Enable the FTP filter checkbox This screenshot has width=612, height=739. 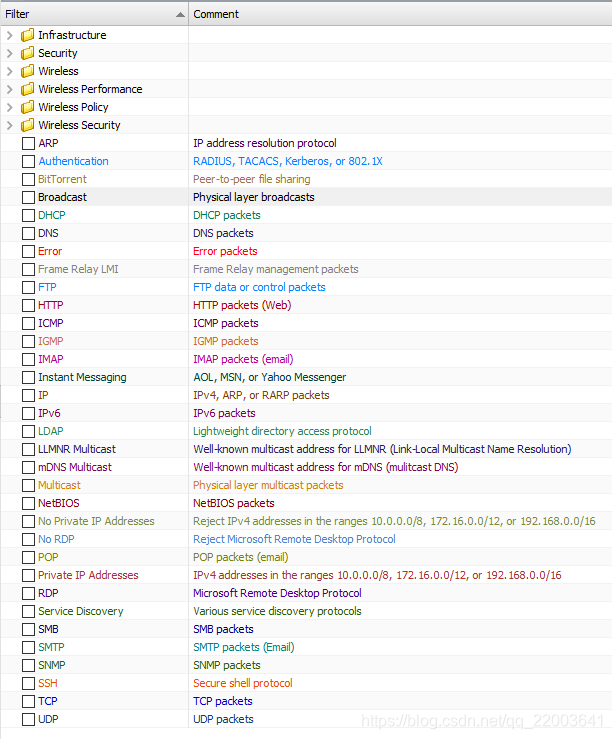click(28, 287)
